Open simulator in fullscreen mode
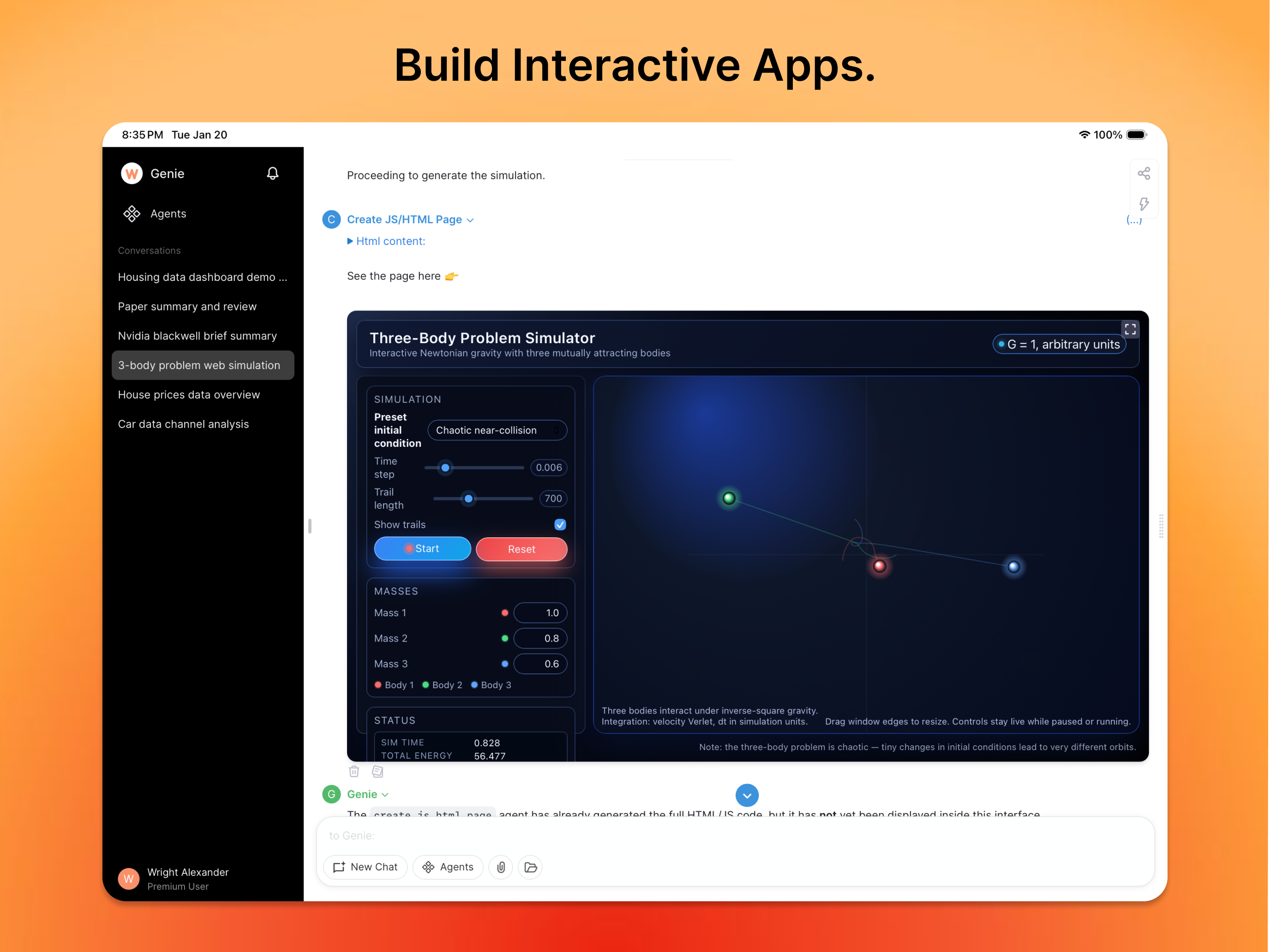The width and height of the screenshot is (1270, 952). pyautogui.click(x=1130, y=329)
